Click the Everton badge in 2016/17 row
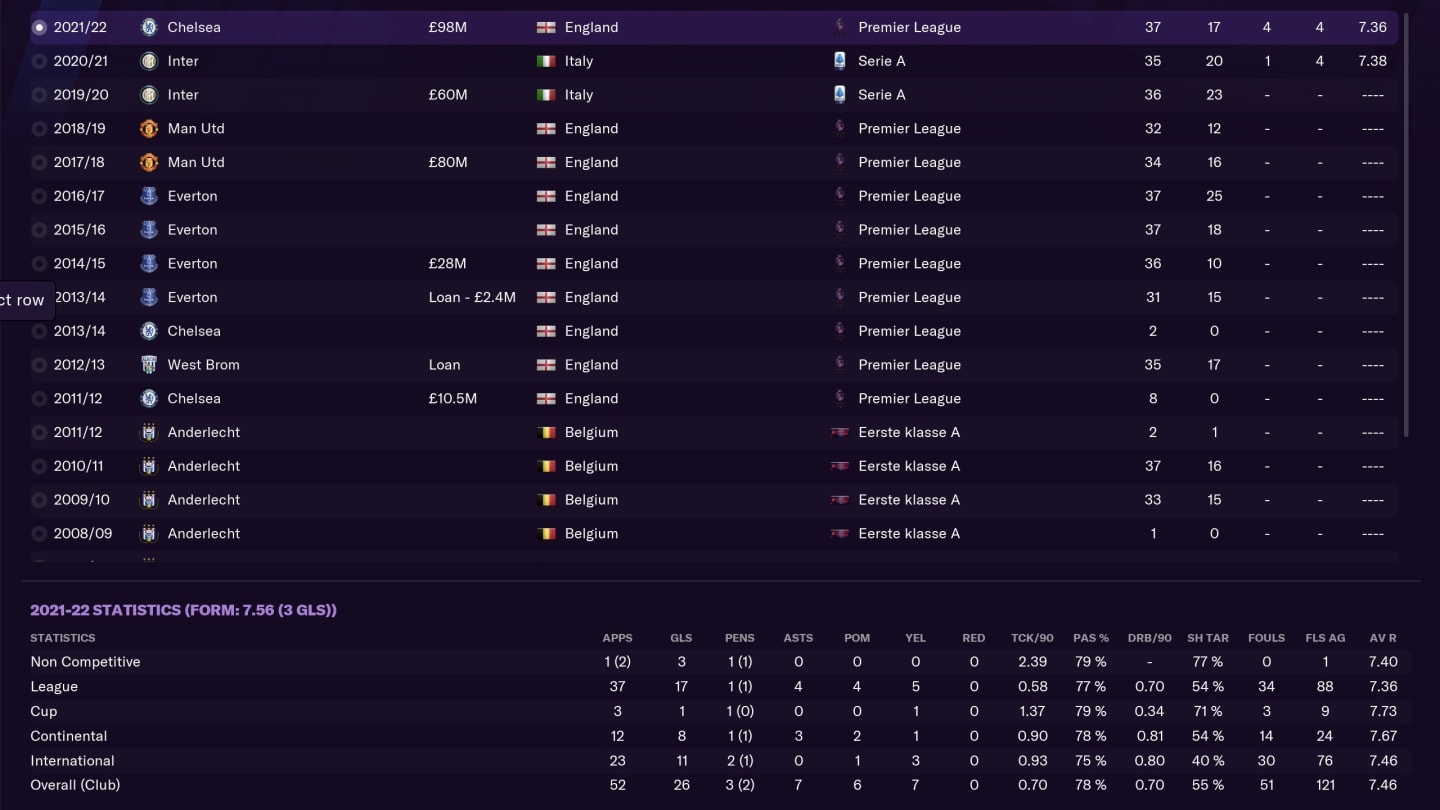 (149, 196)
